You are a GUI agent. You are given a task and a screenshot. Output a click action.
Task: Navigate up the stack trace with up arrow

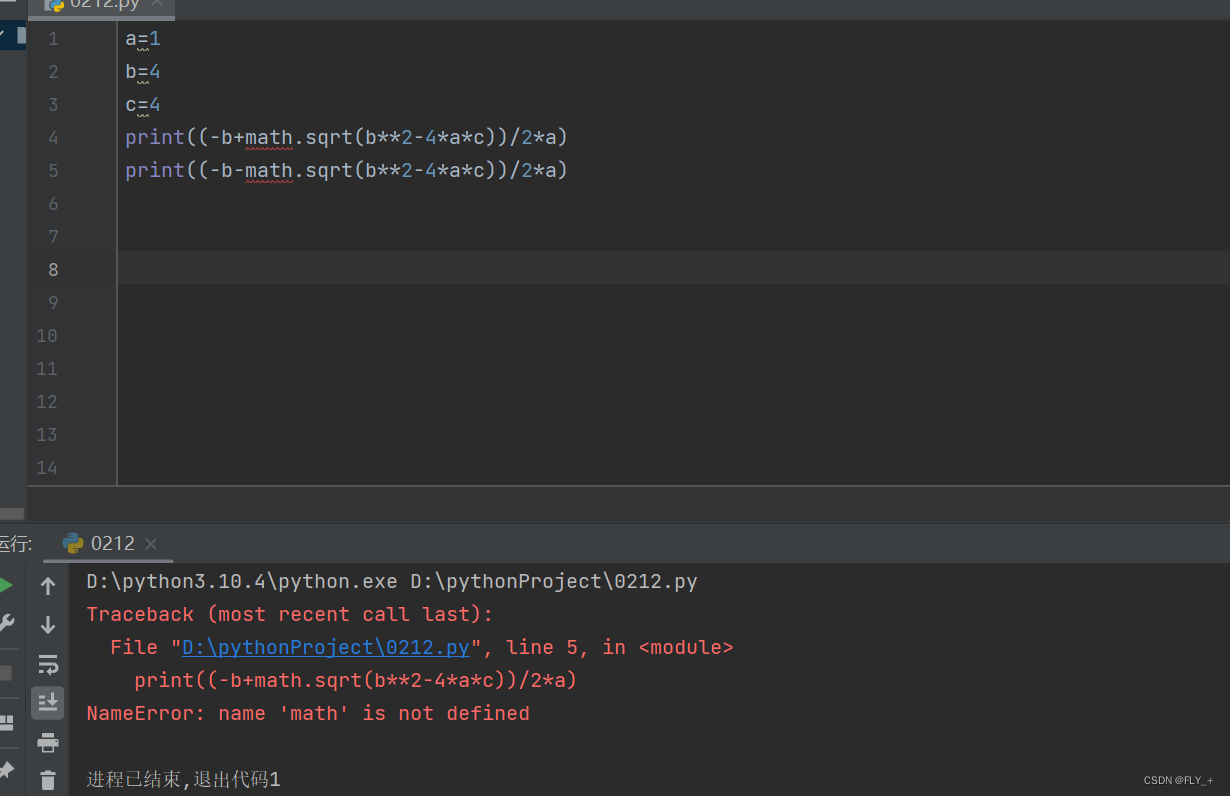[47, 587]
